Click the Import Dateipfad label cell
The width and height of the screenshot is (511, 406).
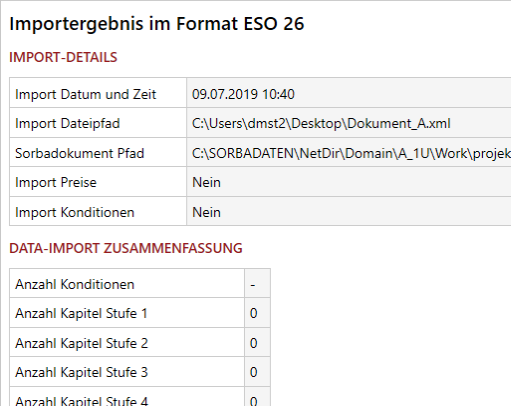(x=98, y=123)
